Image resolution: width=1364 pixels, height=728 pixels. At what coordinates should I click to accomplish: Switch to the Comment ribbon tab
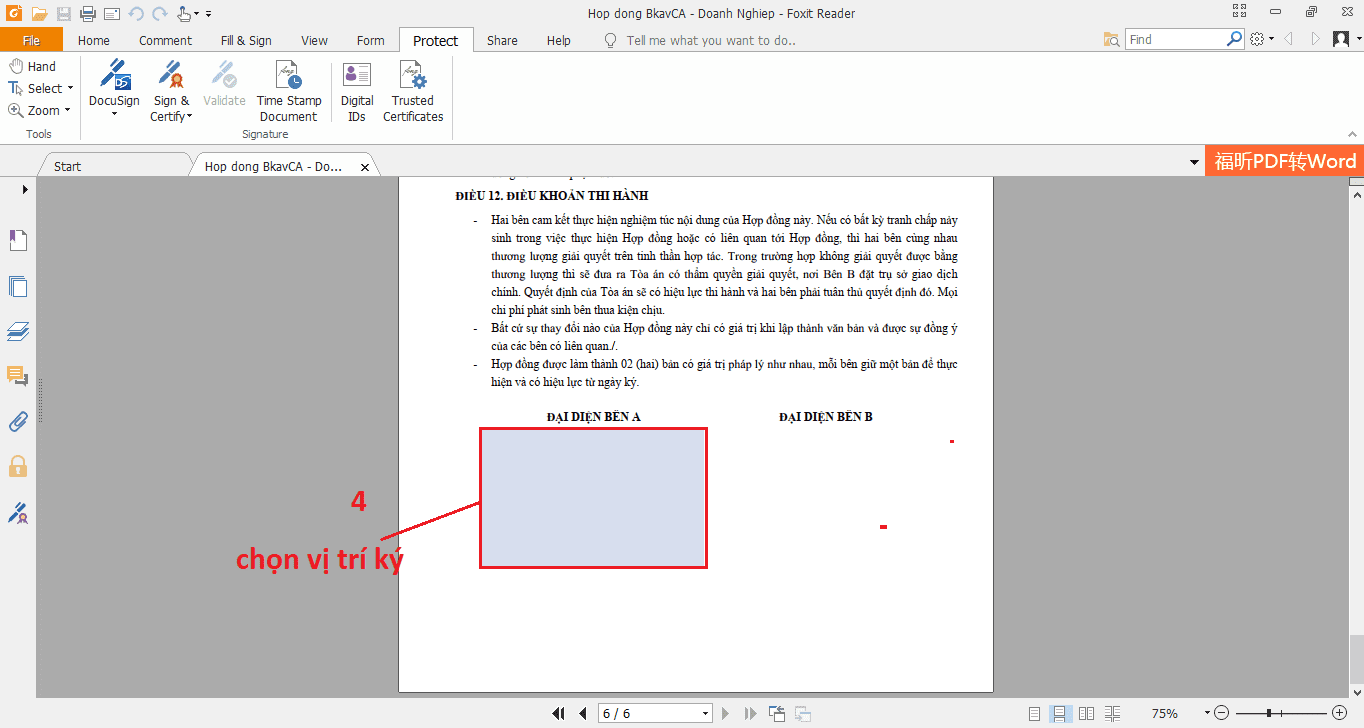[165, 40]
